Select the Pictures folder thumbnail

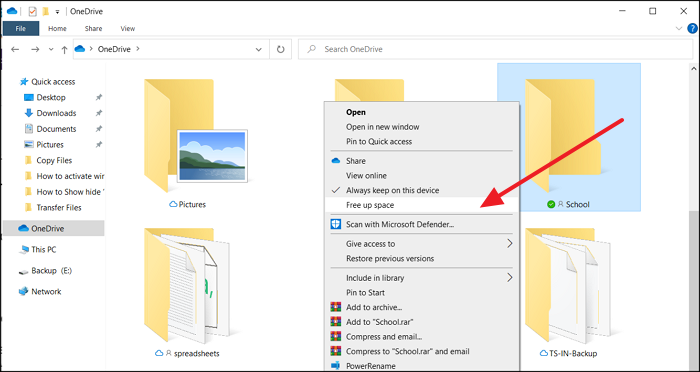[x=196, y=136]
